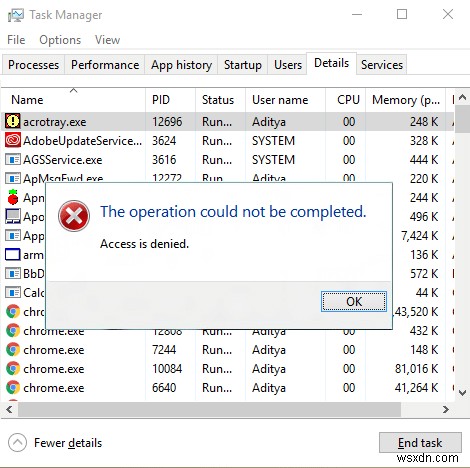Dismiss the error with OK button
The image size is (470, 468).
354,301
